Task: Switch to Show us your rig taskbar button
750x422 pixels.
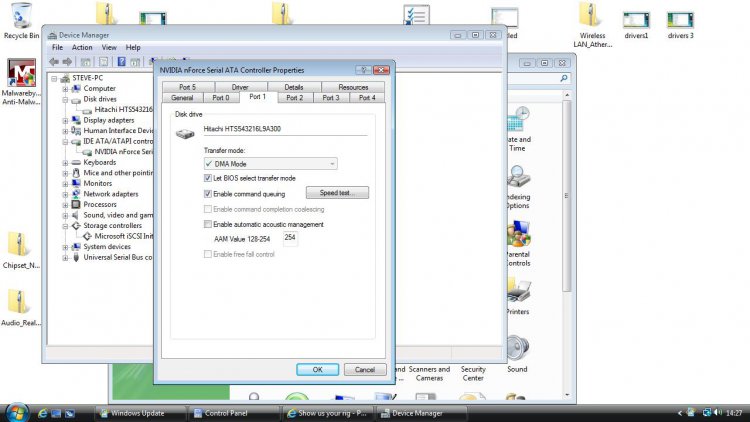Action: (328, 413)
